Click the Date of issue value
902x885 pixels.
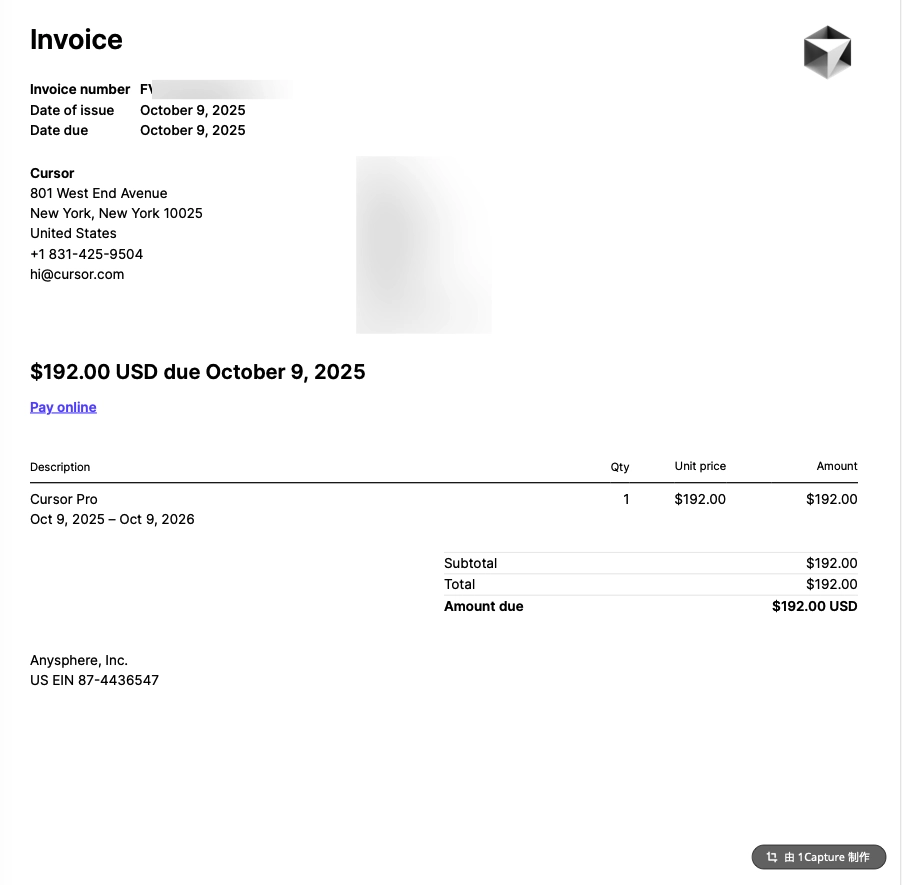(x=192, y=110)
